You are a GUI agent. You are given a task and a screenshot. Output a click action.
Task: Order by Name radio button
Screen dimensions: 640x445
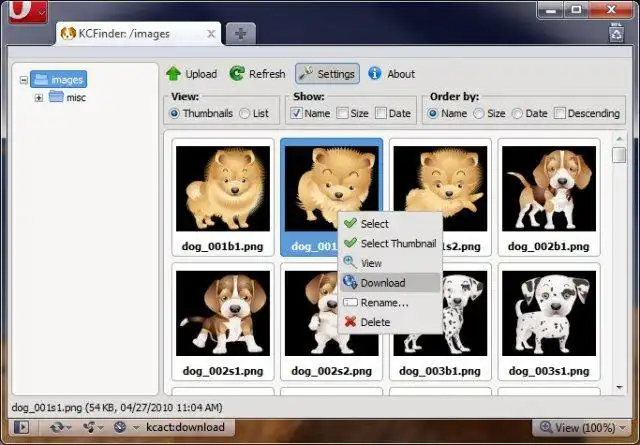[433, 113]
